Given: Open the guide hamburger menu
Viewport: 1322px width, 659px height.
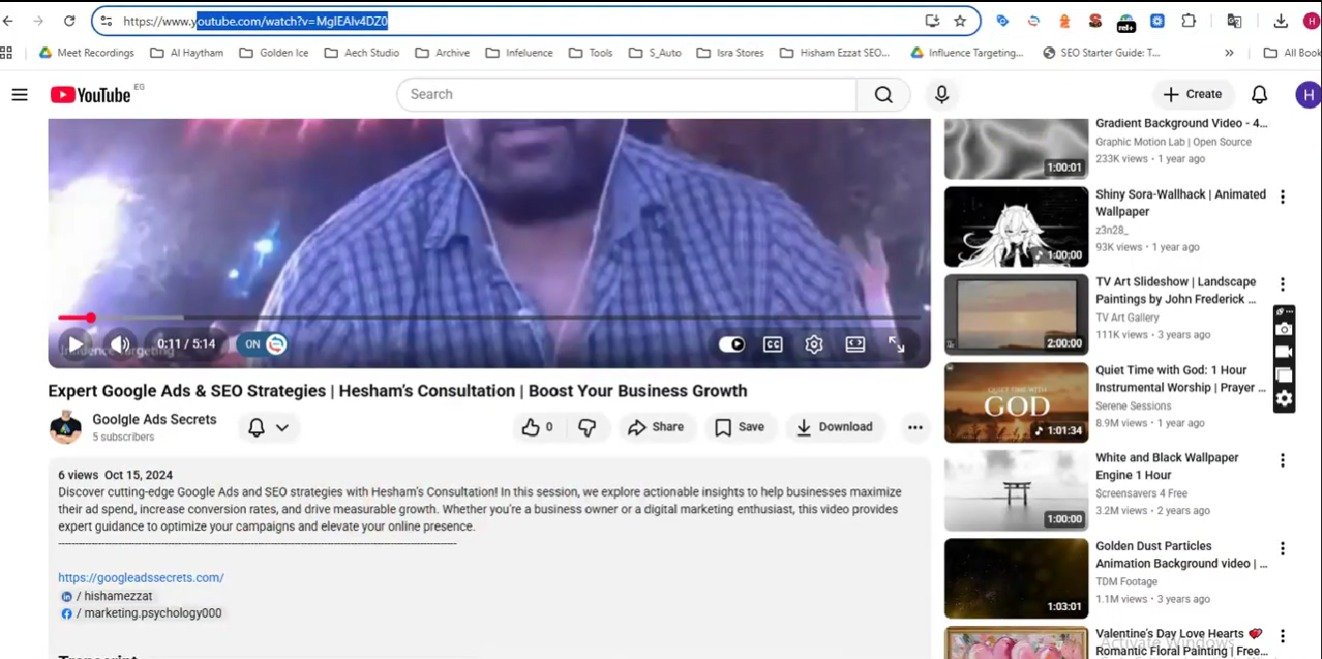Looking at the screenshot, I should (20, 94).
